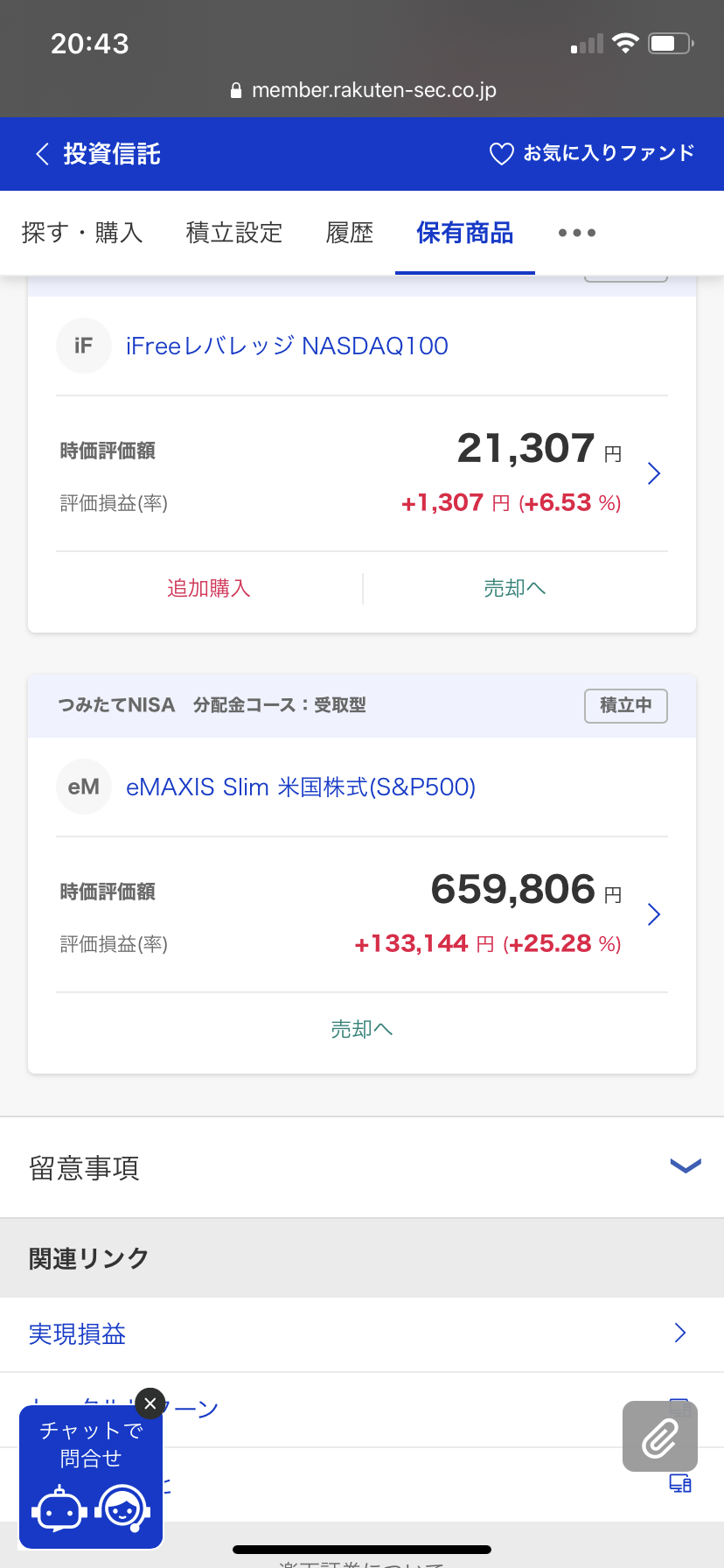Tap the iF fund logo icon

[x=84, y=346]
